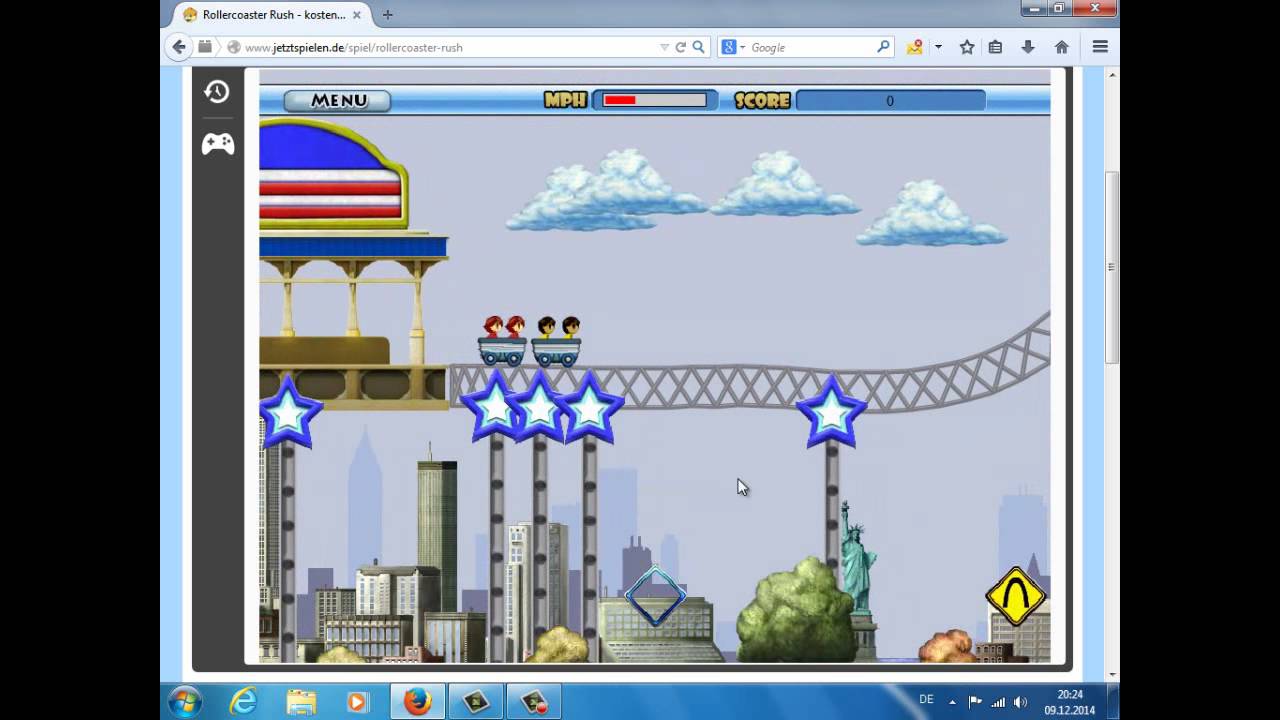This screenshot has width=1280, height=720.
Task: Show the bookmarks list
Action: click(995, 47)
